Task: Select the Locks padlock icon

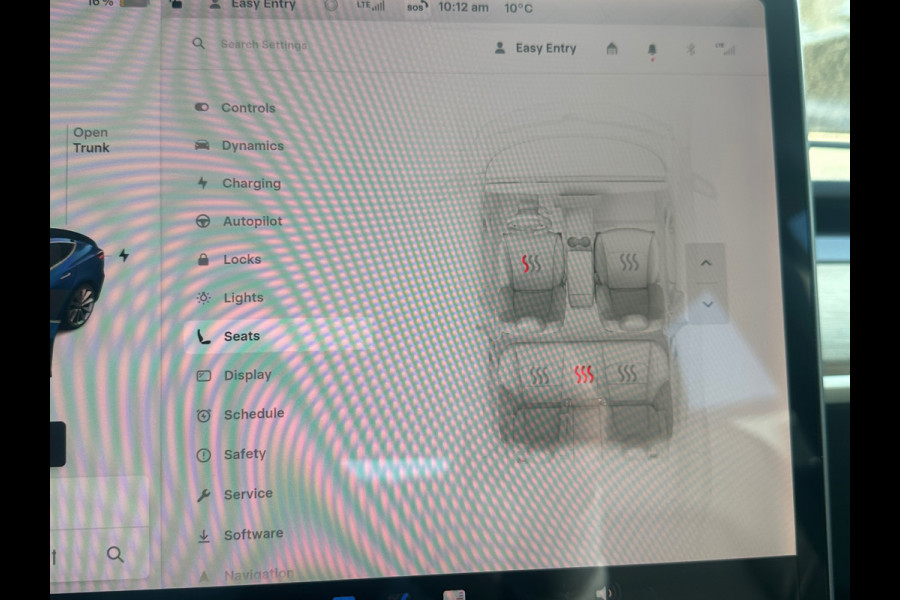Action: [203, 259]
